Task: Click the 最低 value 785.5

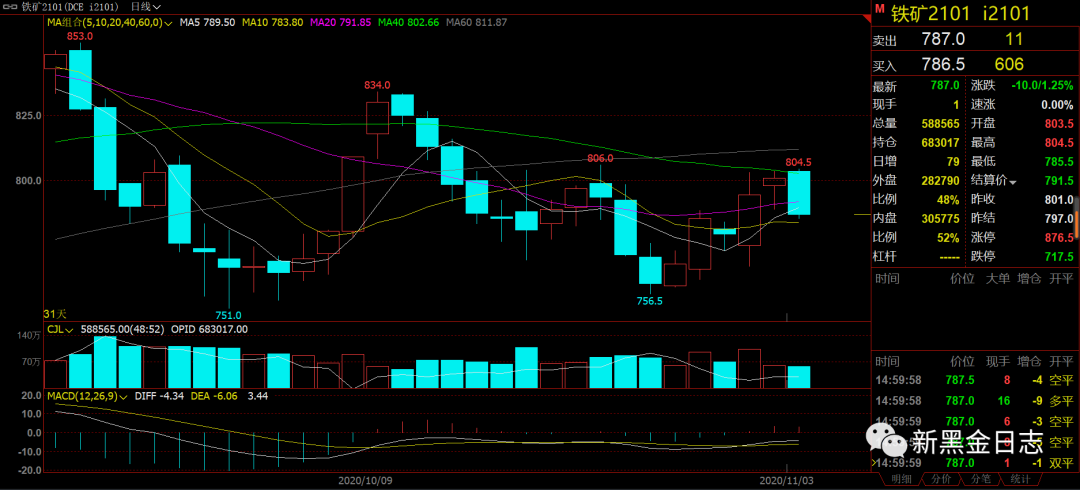Action: tap(1059, 163)
